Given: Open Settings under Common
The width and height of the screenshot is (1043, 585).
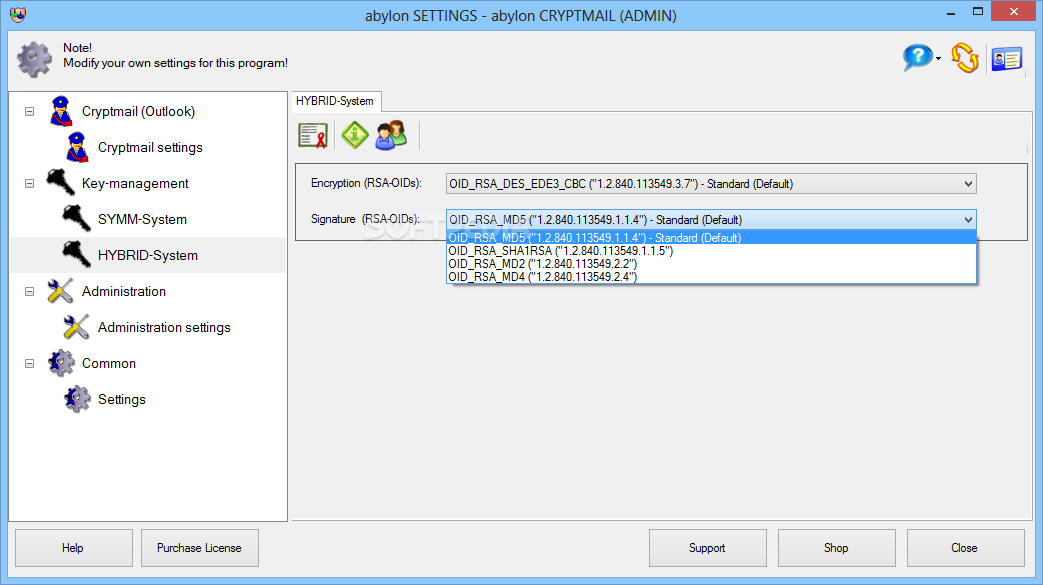Looking at the screenshot, I should coord(122,399).
